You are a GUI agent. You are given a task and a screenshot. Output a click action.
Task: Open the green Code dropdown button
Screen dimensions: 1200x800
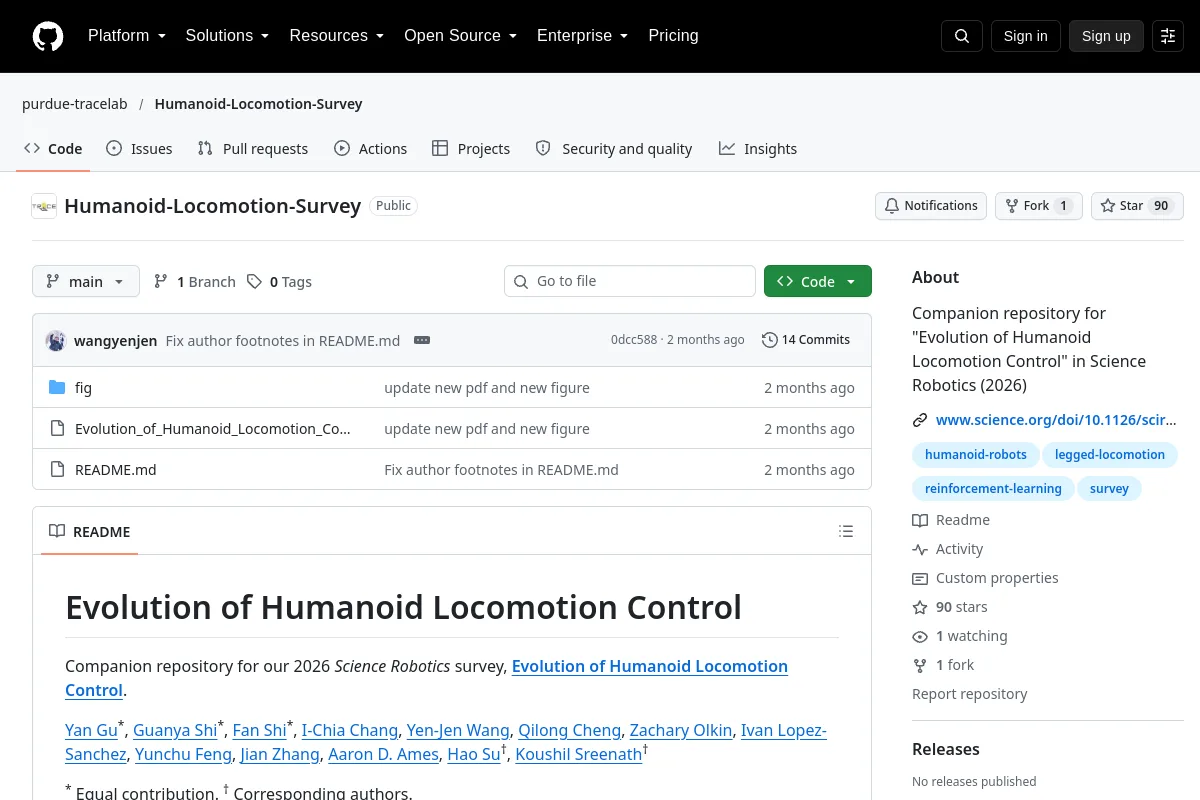pos(818,281)
